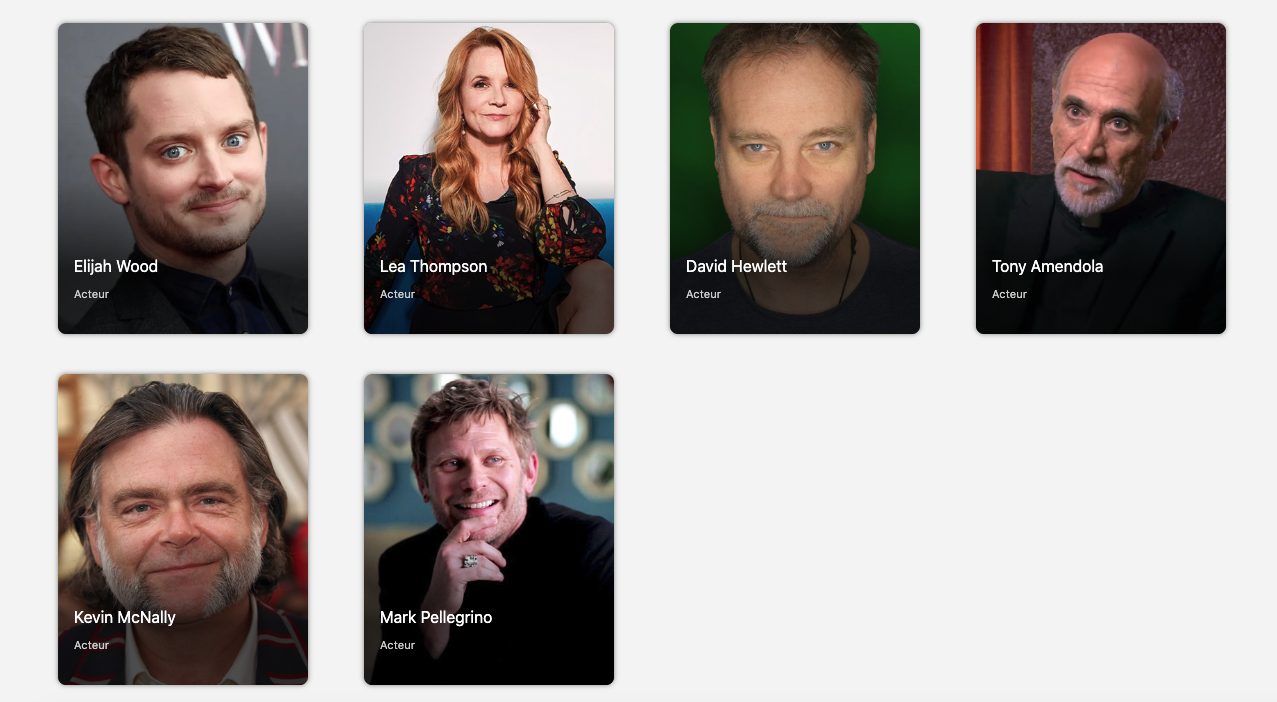The height and width of the screenshot is (702, 1277).
Task: Open Kevin McNally's photo card
Action: pos(183,529)
